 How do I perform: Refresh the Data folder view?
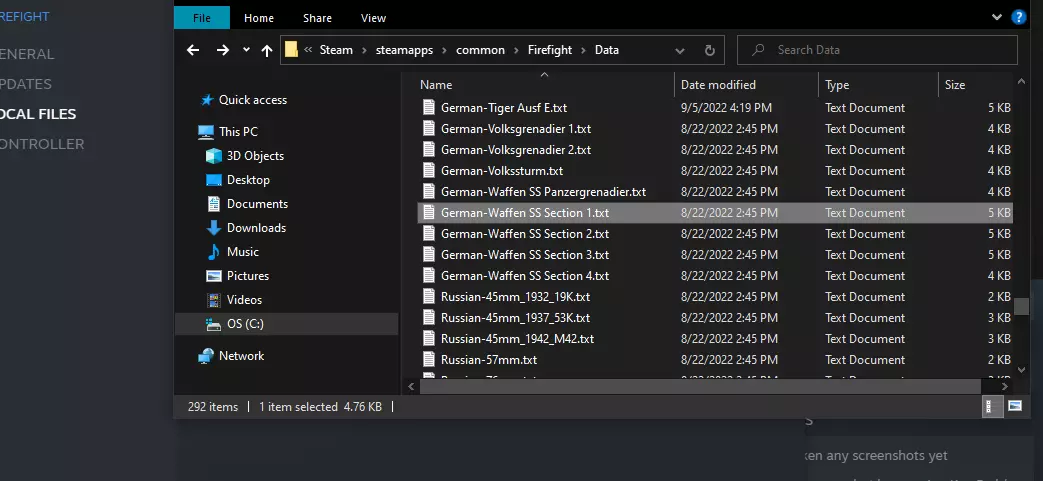point(710,50)
